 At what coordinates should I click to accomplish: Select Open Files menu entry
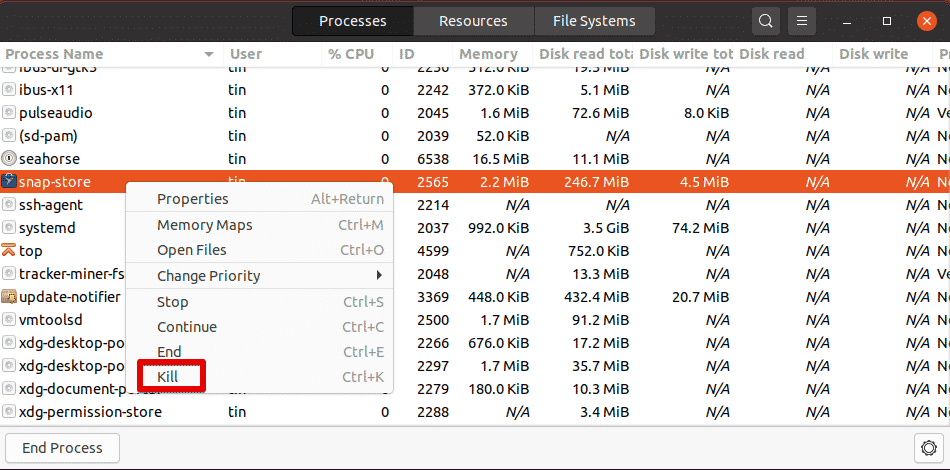[191, 250]
